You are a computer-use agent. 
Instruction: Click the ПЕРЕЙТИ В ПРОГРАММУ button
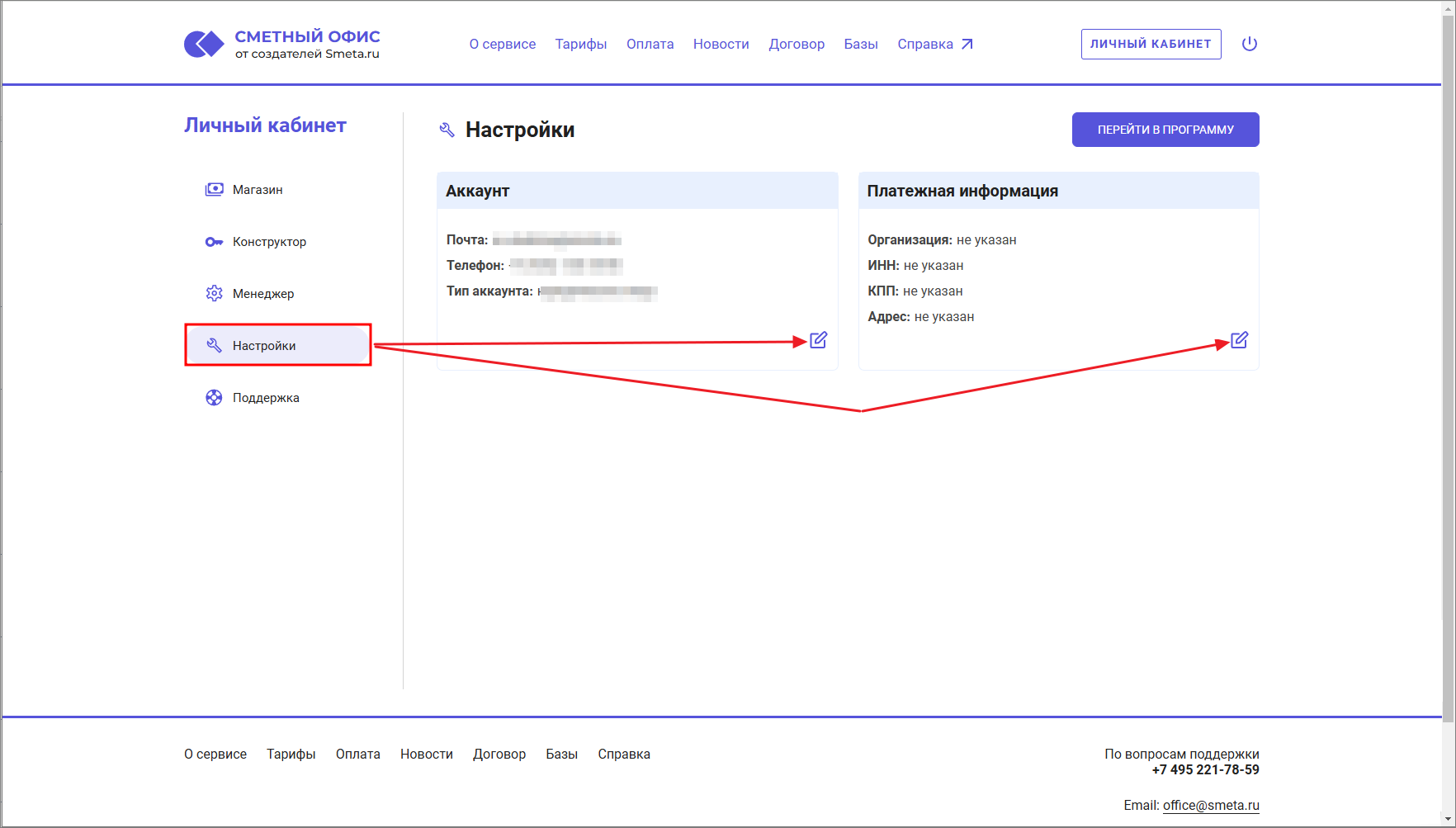tap(1165, 129)
